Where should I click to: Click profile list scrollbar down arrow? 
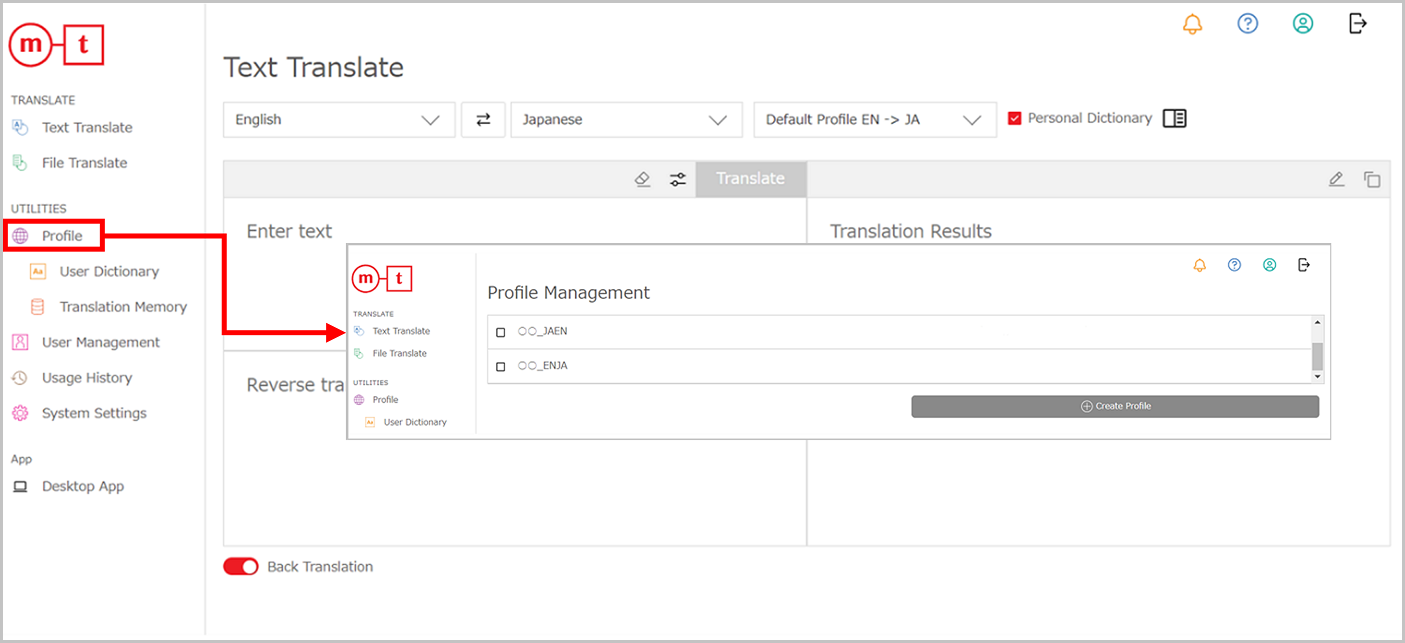pyautogui.click(x=1317, y=376)
